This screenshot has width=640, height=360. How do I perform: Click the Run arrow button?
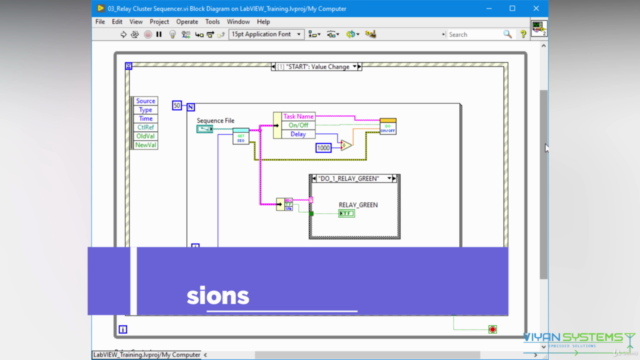pyautogui.click(x=123, y=35)
